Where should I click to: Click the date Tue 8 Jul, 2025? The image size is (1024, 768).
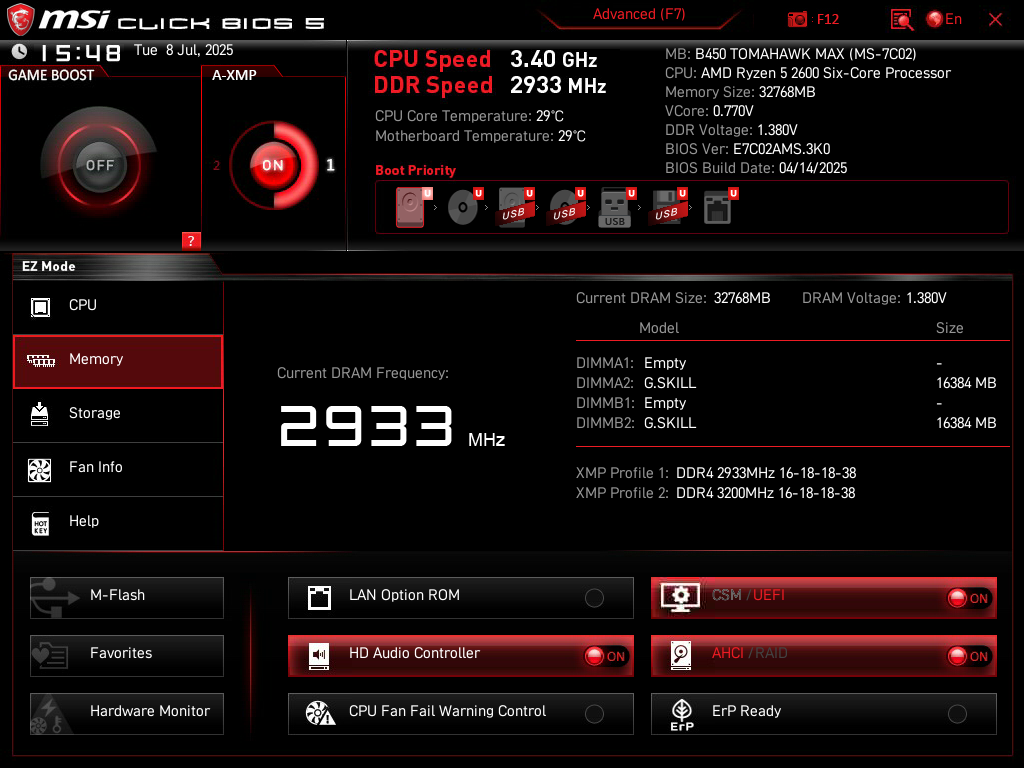(184, 50)
